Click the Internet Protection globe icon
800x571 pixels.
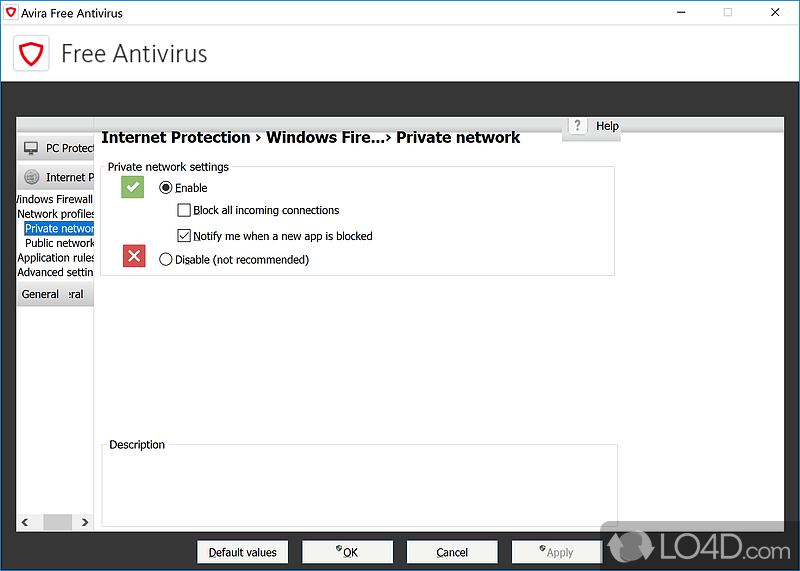[x=31, y=177]
